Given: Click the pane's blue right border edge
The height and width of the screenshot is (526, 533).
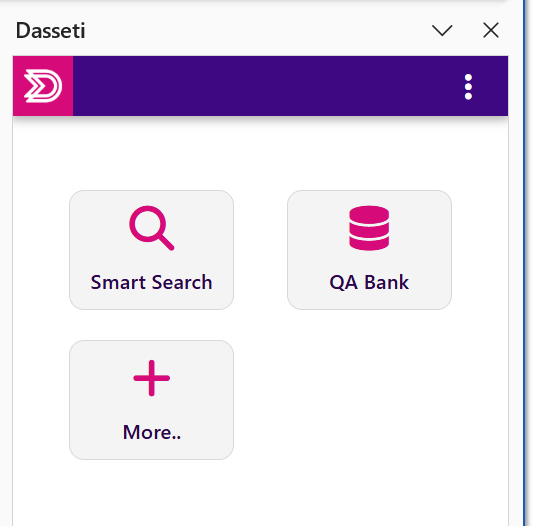Looking at the screenshot, I should (x=525, y=263).
